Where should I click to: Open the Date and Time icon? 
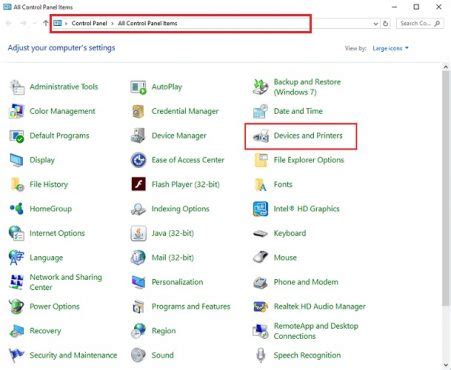(261, 111)
